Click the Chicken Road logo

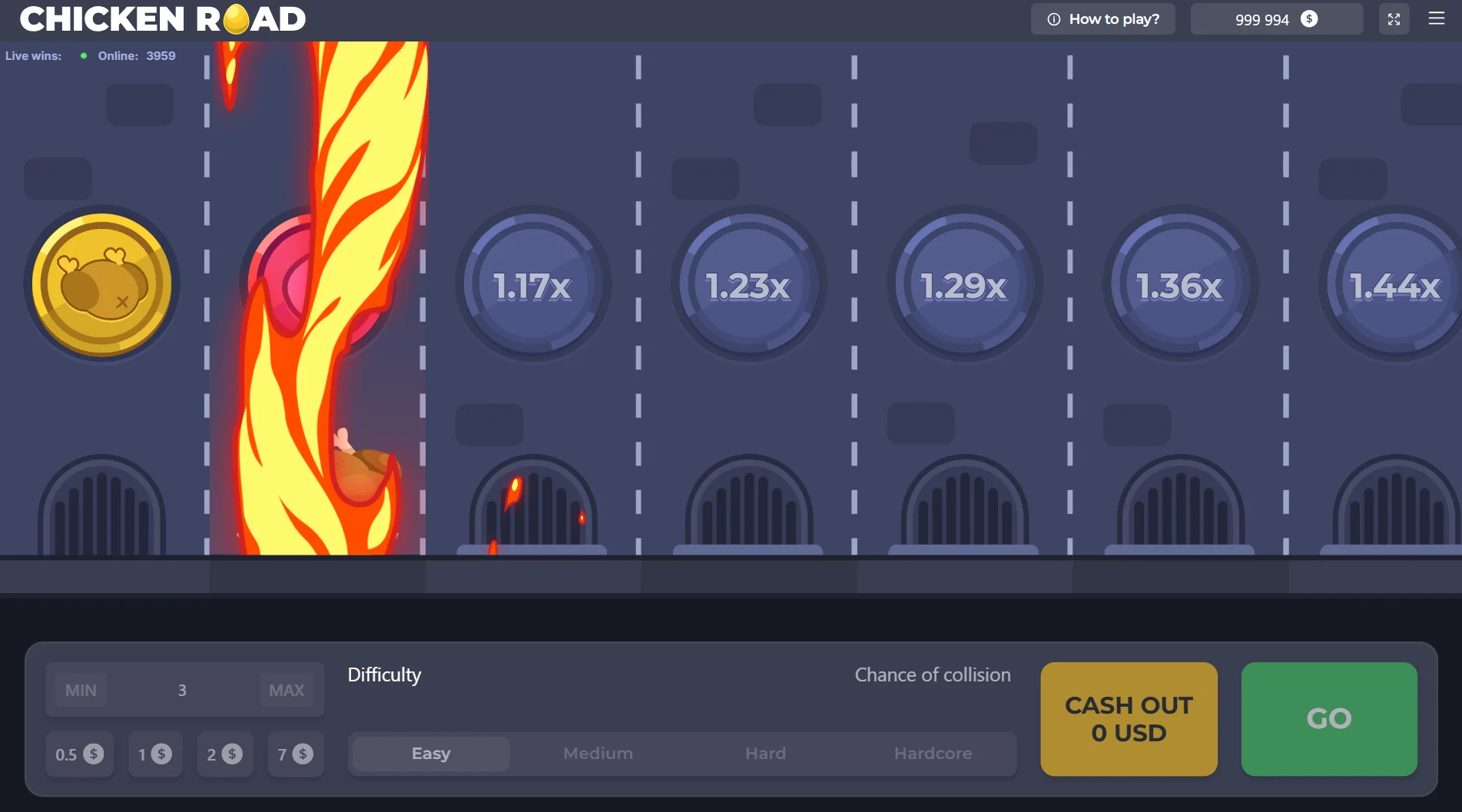pyautogui.click(x=163, y=19)
